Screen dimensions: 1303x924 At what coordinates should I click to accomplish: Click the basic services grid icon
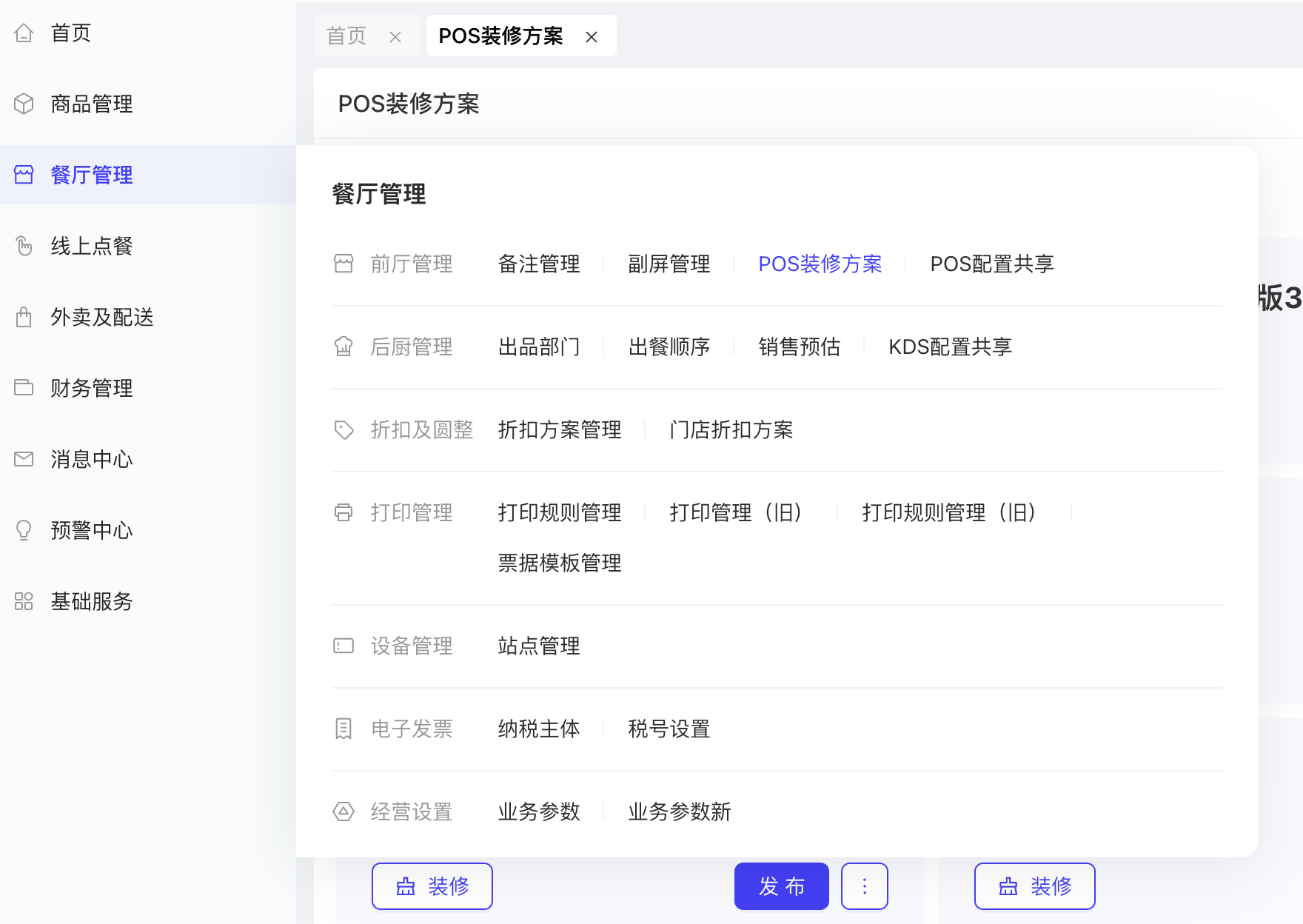(x=24, y=601)
